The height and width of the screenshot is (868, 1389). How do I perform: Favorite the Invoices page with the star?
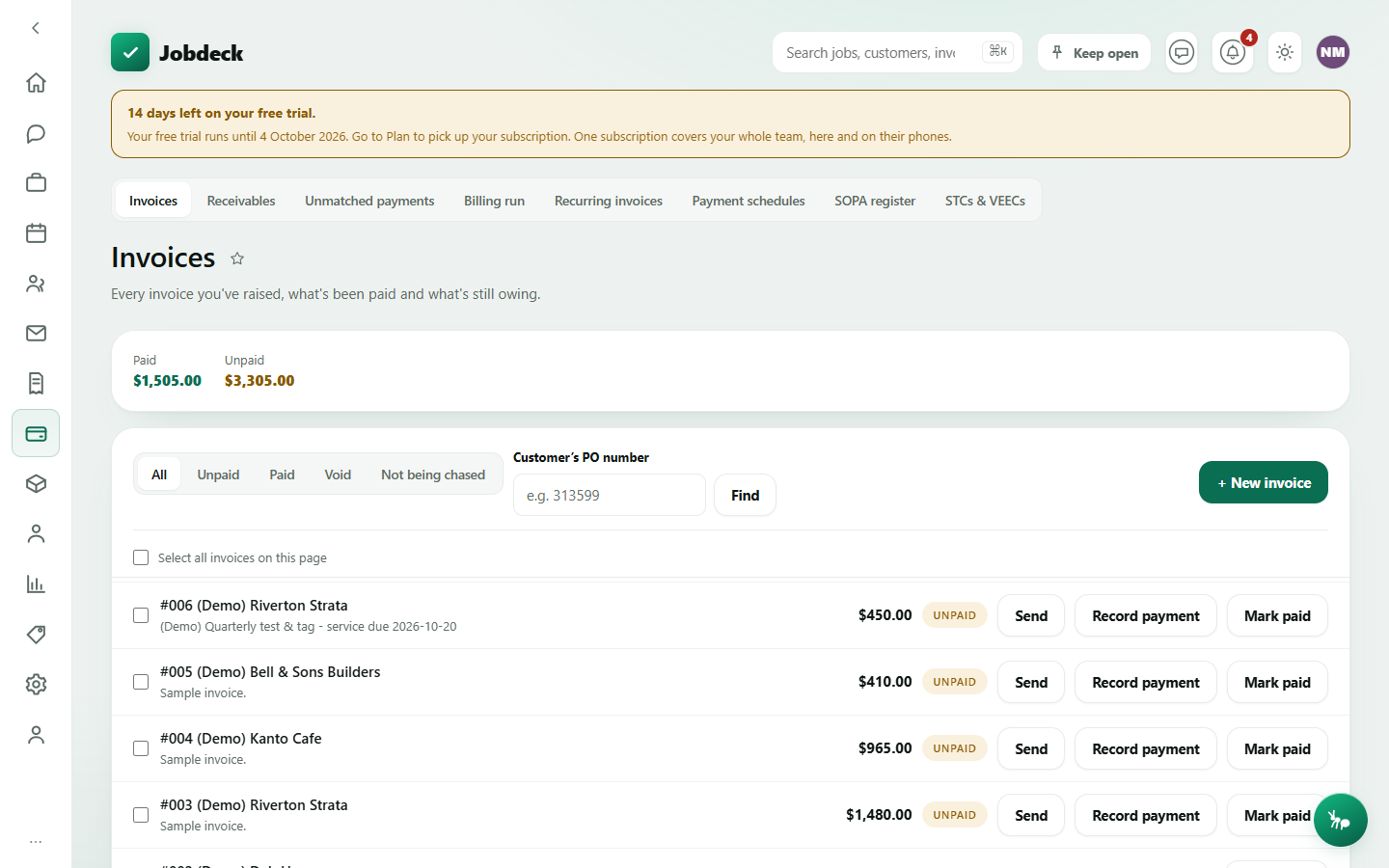coord(237,258)
